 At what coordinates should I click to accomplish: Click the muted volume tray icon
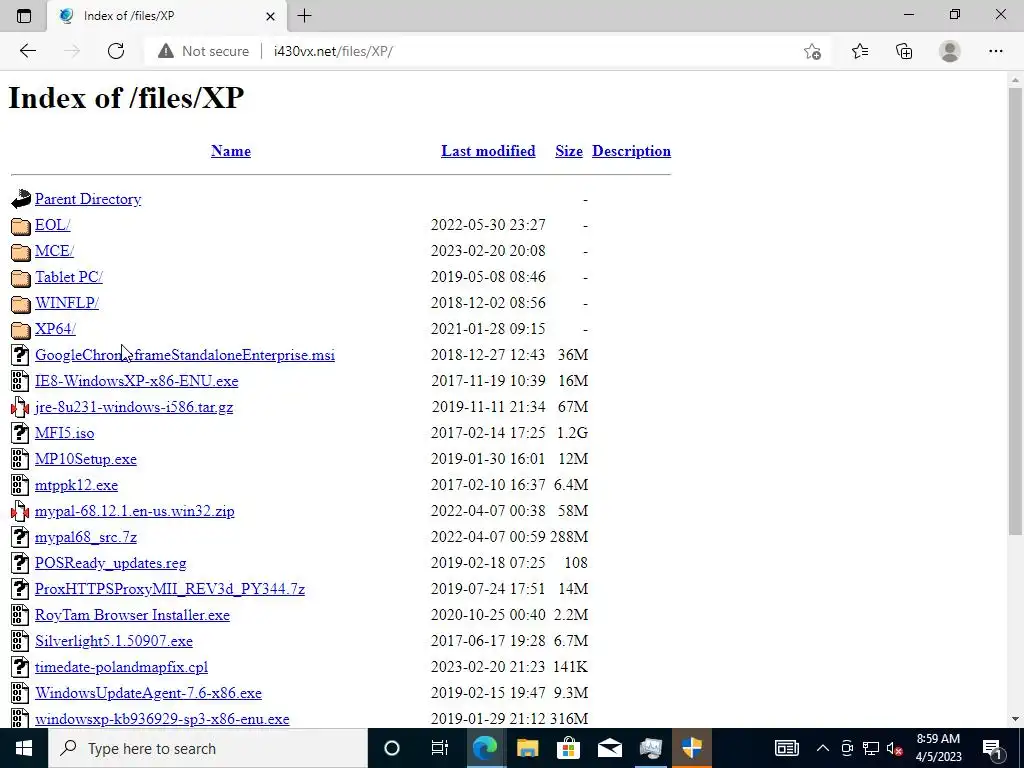(x=895, y=748)
